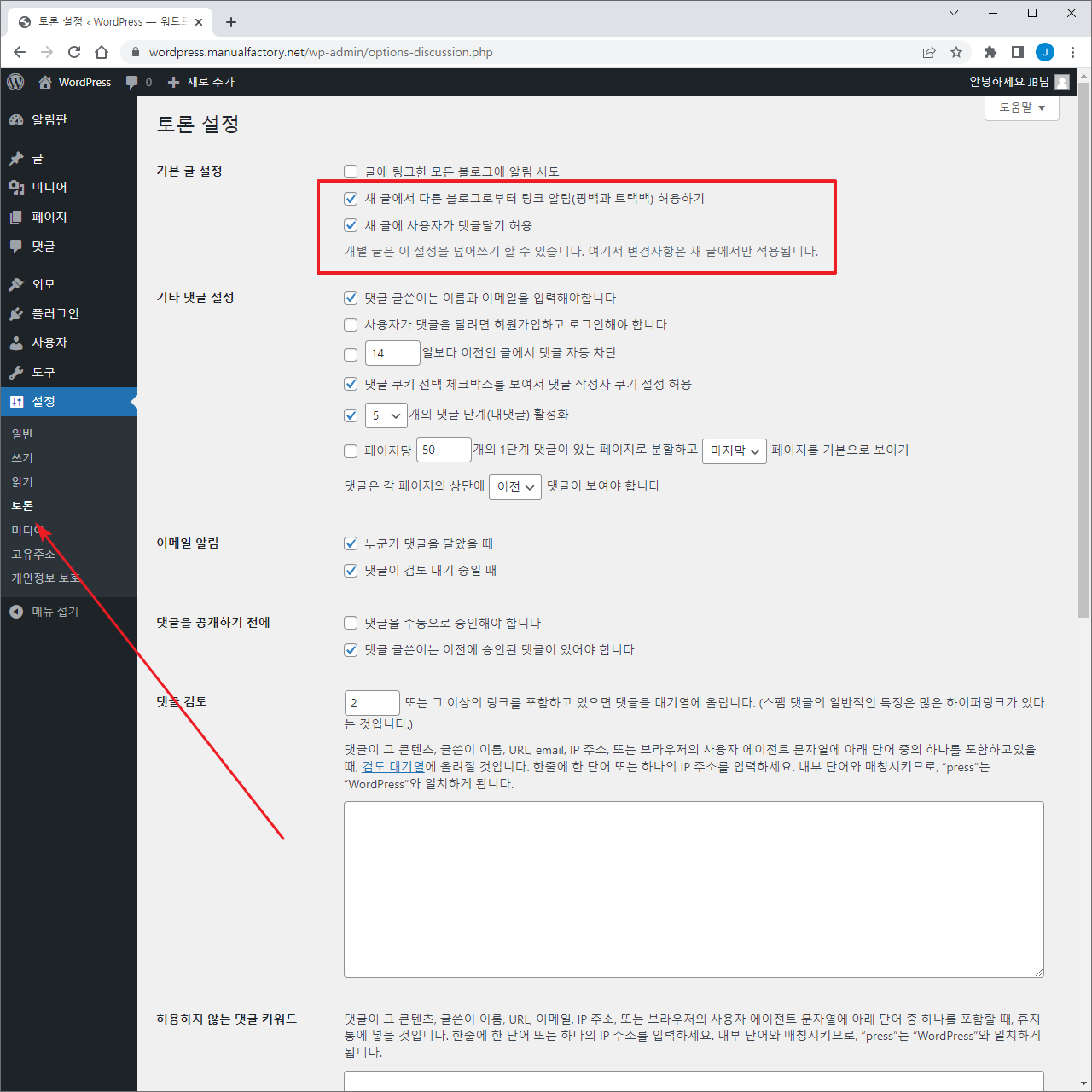Enable 글에 링크한 모든 블로그에 알림 시도

pyautogui.click(x=351, y=171)
